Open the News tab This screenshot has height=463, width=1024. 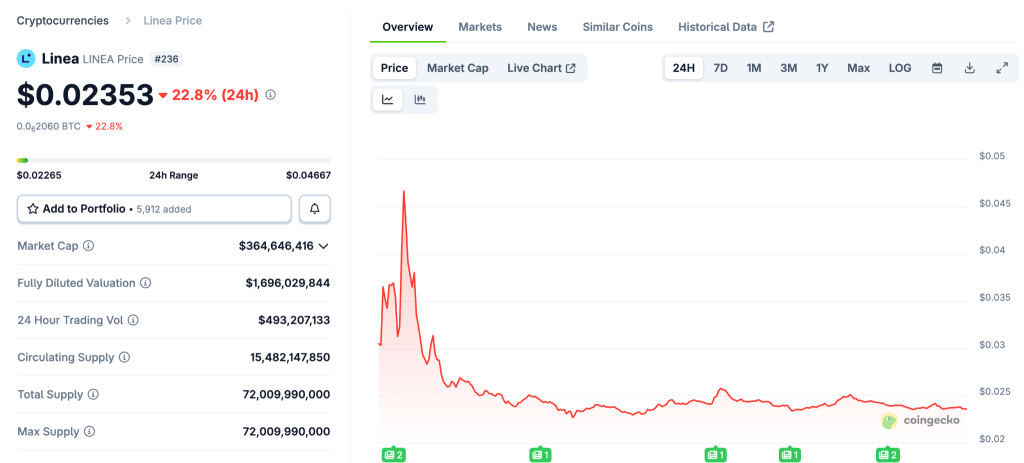pyautogui.click(x=542, y=27)
